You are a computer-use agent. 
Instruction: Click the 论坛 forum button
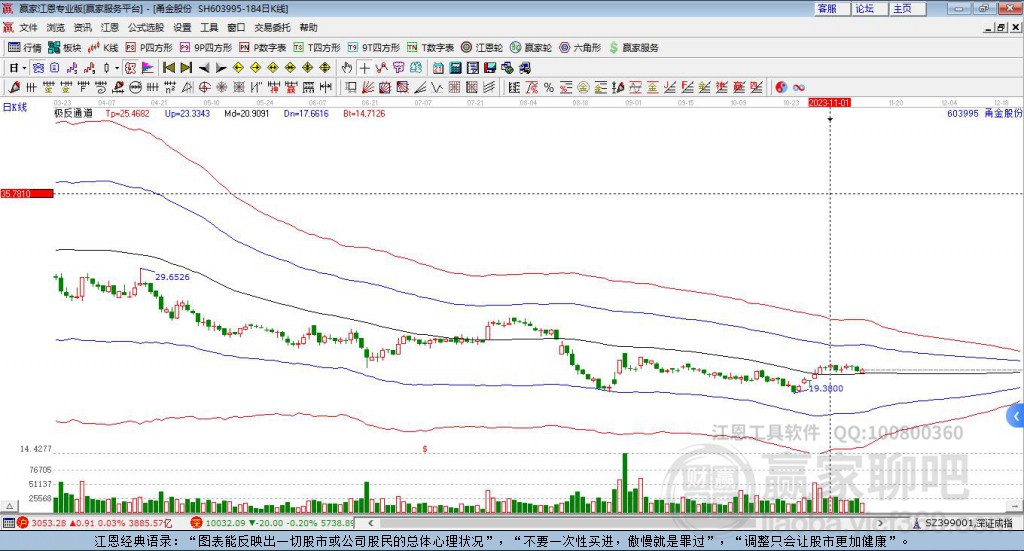(869, 8)
